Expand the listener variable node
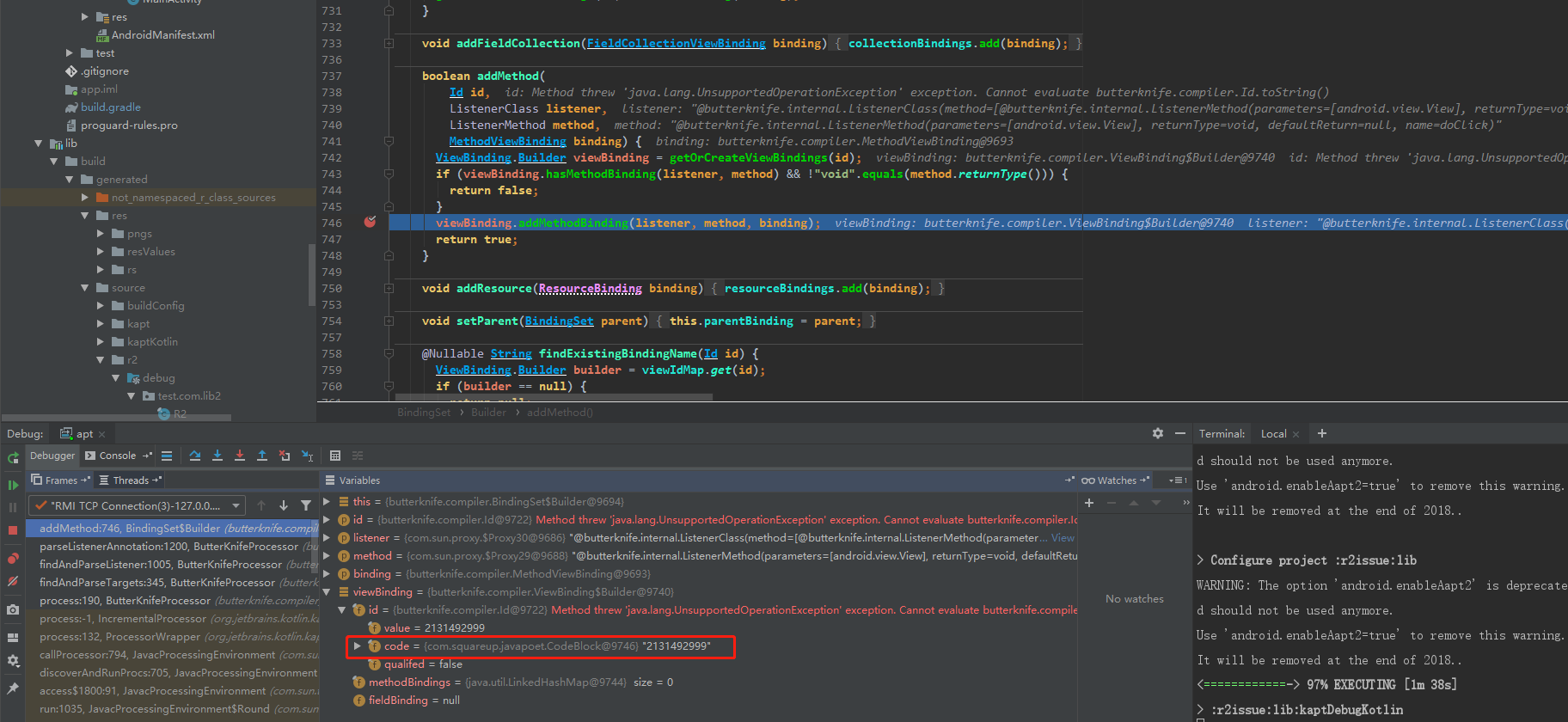This screenshot has height=722, width=1568. (x=327, y=537)
